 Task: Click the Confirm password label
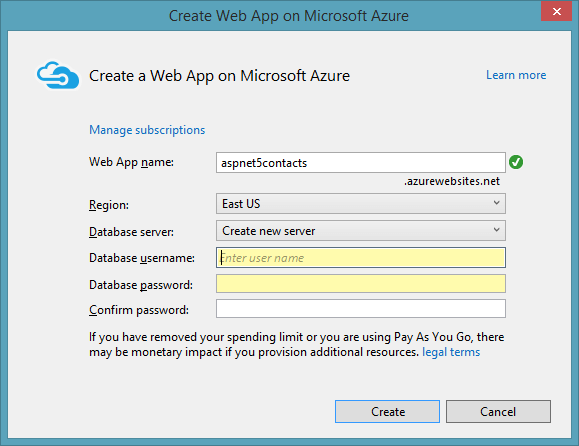point(139,310)
